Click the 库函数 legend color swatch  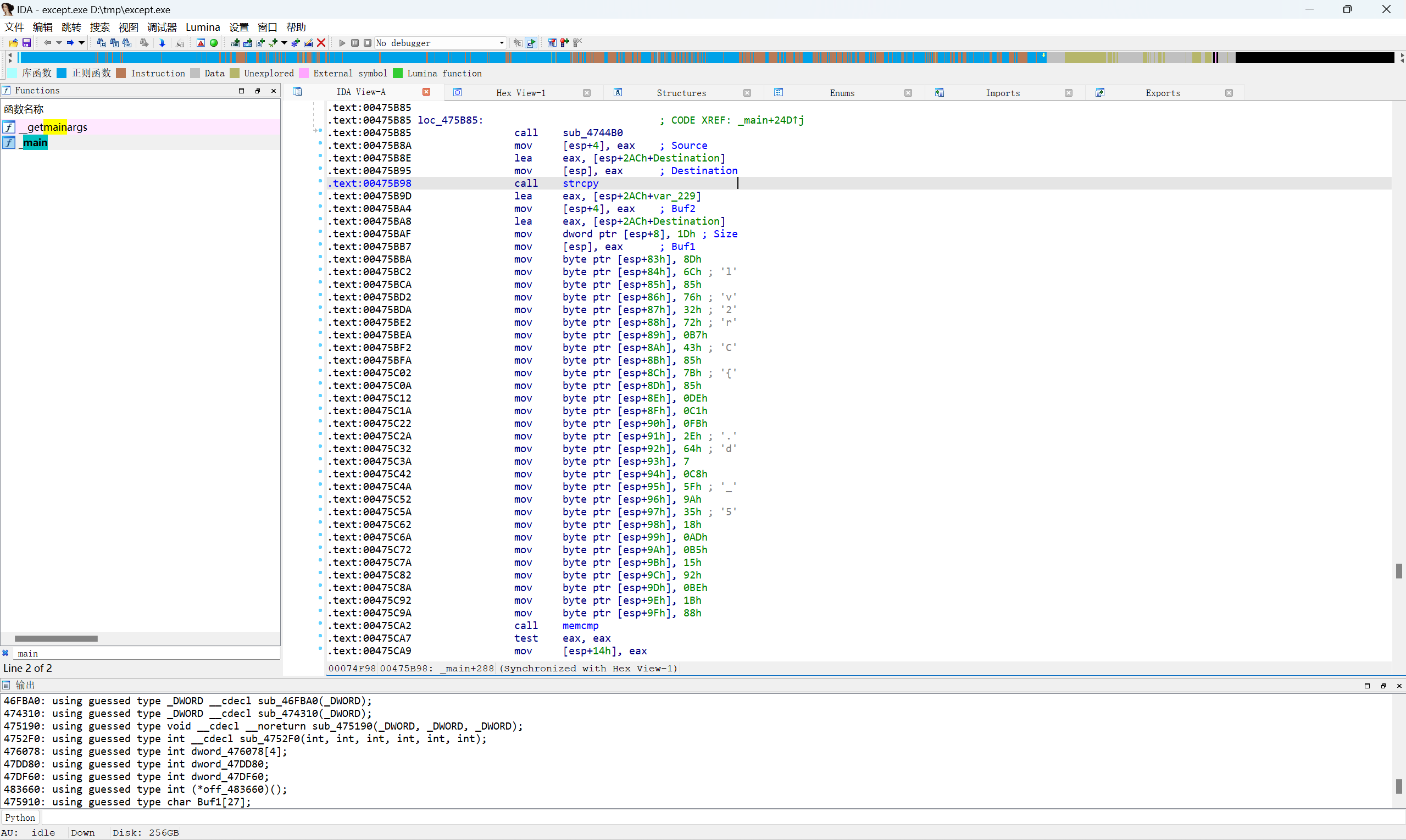pos(13,73)
